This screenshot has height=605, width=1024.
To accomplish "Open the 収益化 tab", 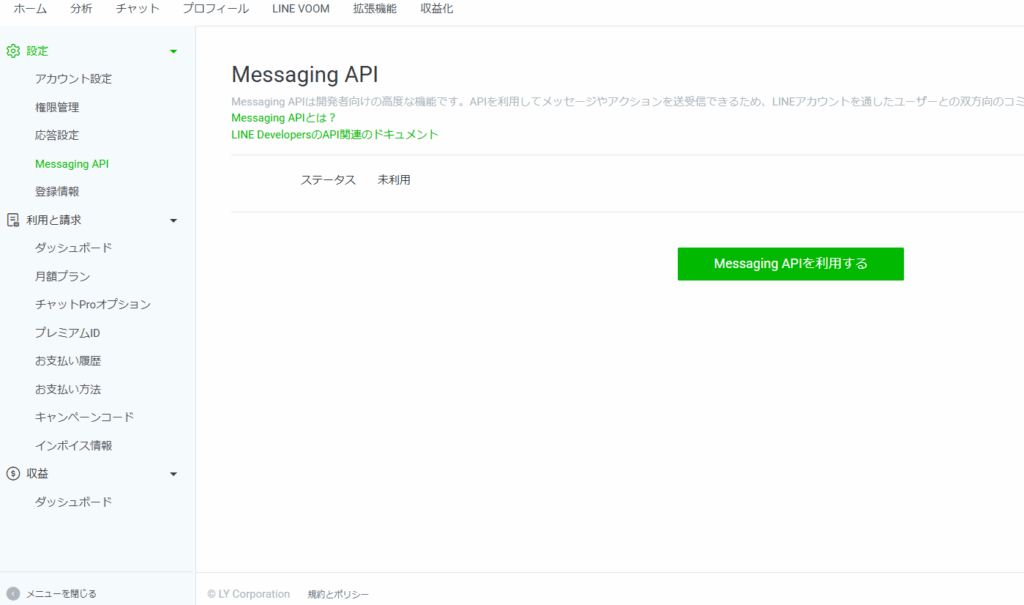I will tap(437, 8).
